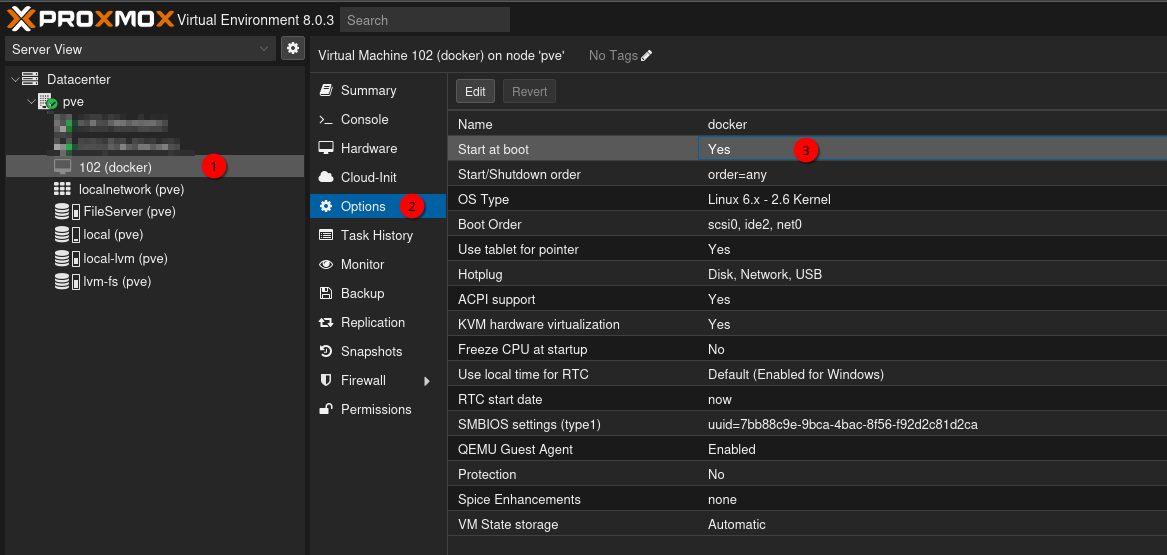Viewport: 1167px width, 555px height.
Task: Expand the Firewall submenu arrow
Action: (427, 381)
